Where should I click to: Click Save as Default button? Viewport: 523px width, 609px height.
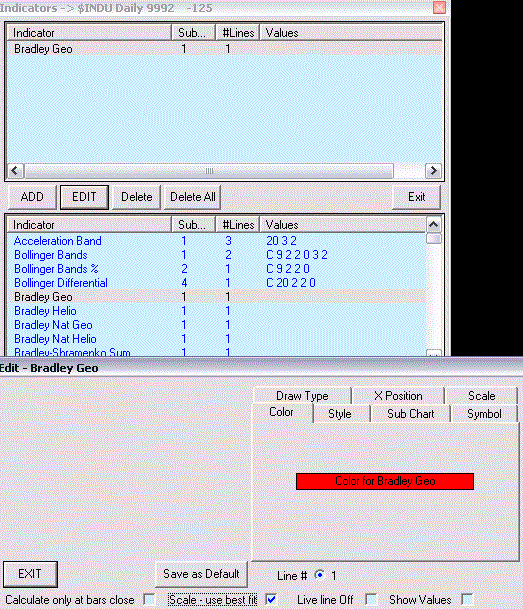pyautogui.click(x=201, y=574)
